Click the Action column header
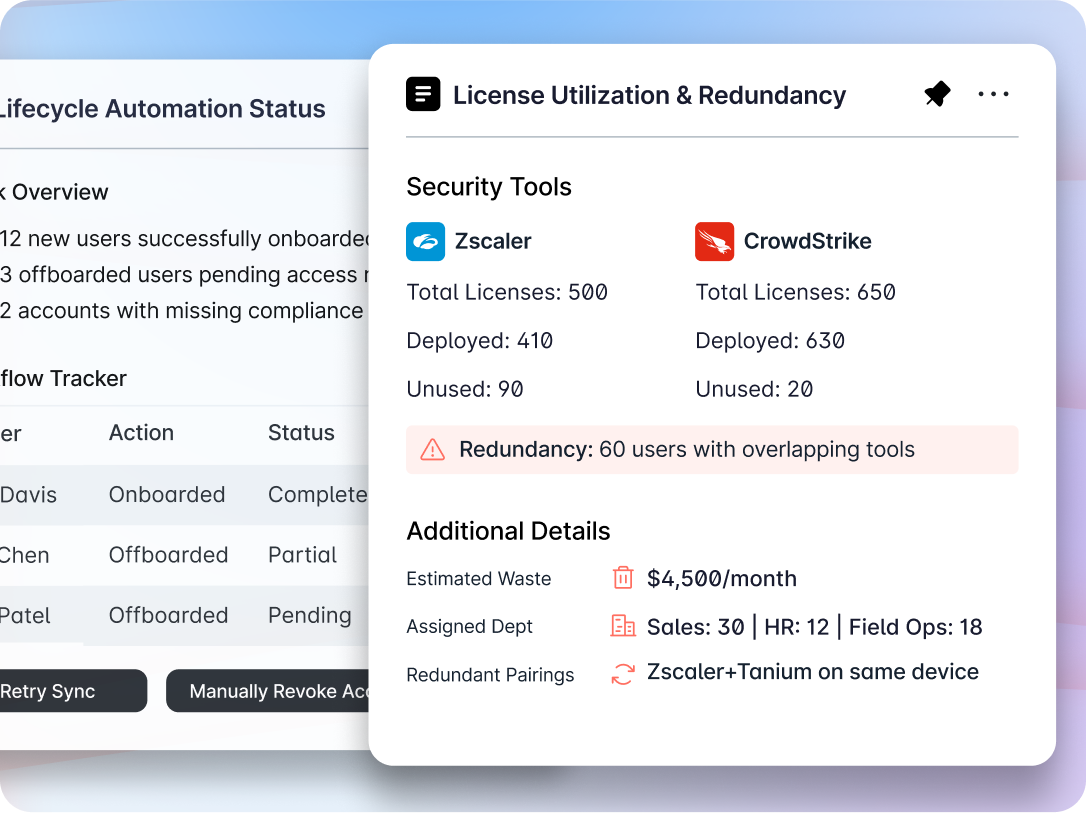Image resolution: width=1086 pixels, height=813 pixels. (x=141, y=433)
